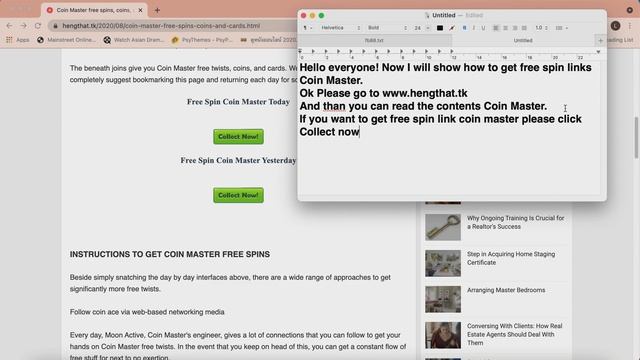The image size is (640, 360).
Task: Click the tab stop at ruler mark 12
Action: pos(452,51)
